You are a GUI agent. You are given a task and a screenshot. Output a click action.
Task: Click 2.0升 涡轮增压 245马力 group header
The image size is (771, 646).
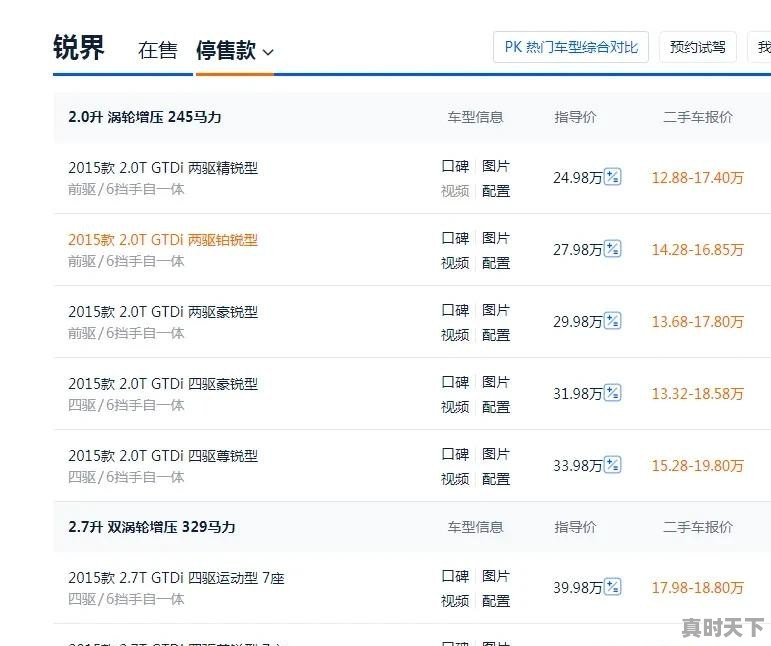(x=145, y=117)
